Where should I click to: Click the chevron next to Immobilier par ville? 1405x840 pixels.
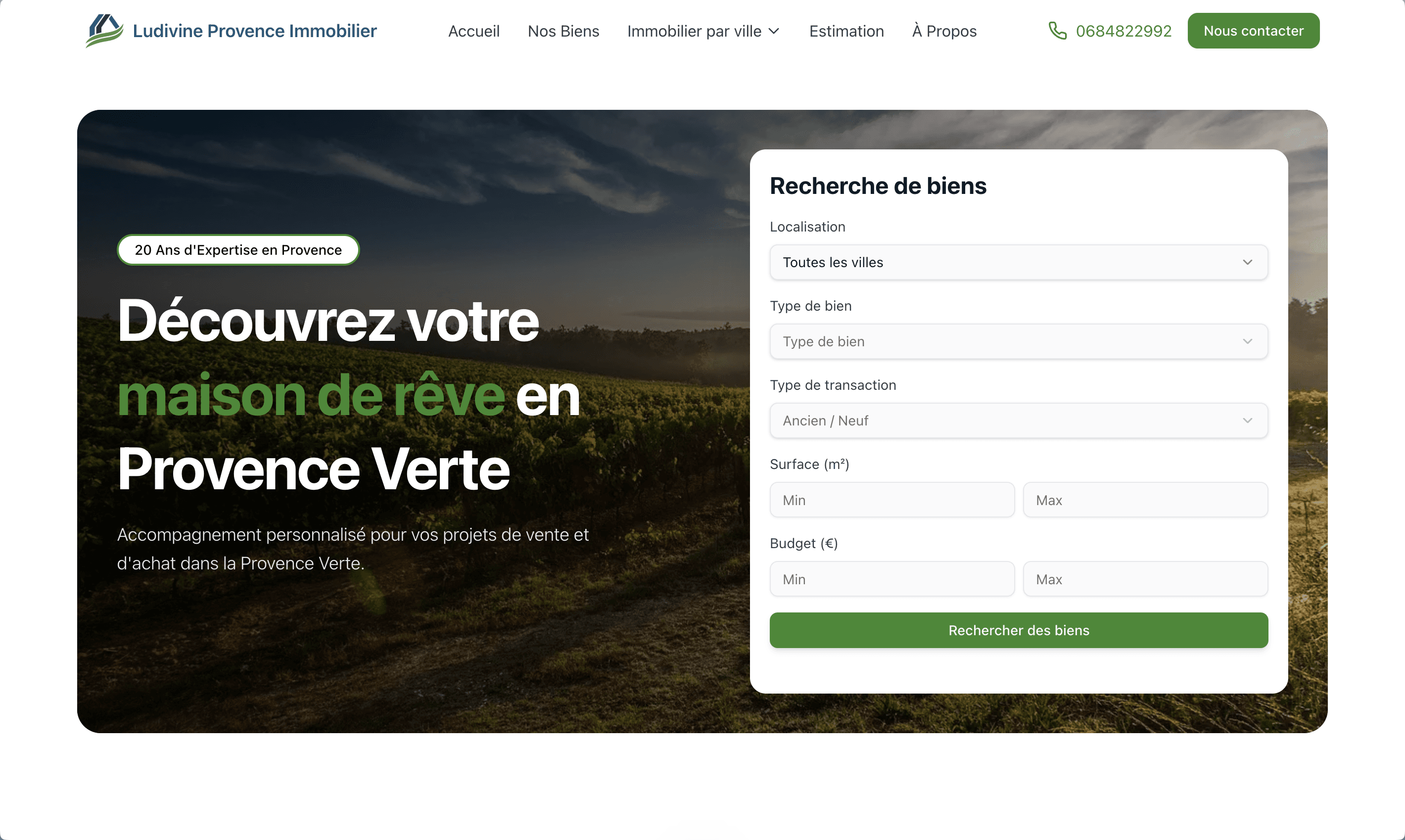point(774,32)
